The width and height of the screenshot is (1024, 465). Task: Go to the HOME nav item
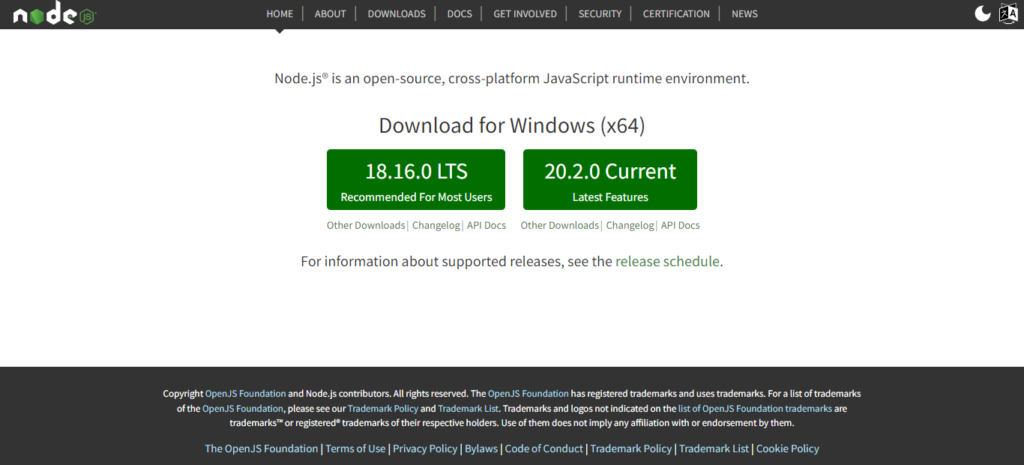[280, 14]
